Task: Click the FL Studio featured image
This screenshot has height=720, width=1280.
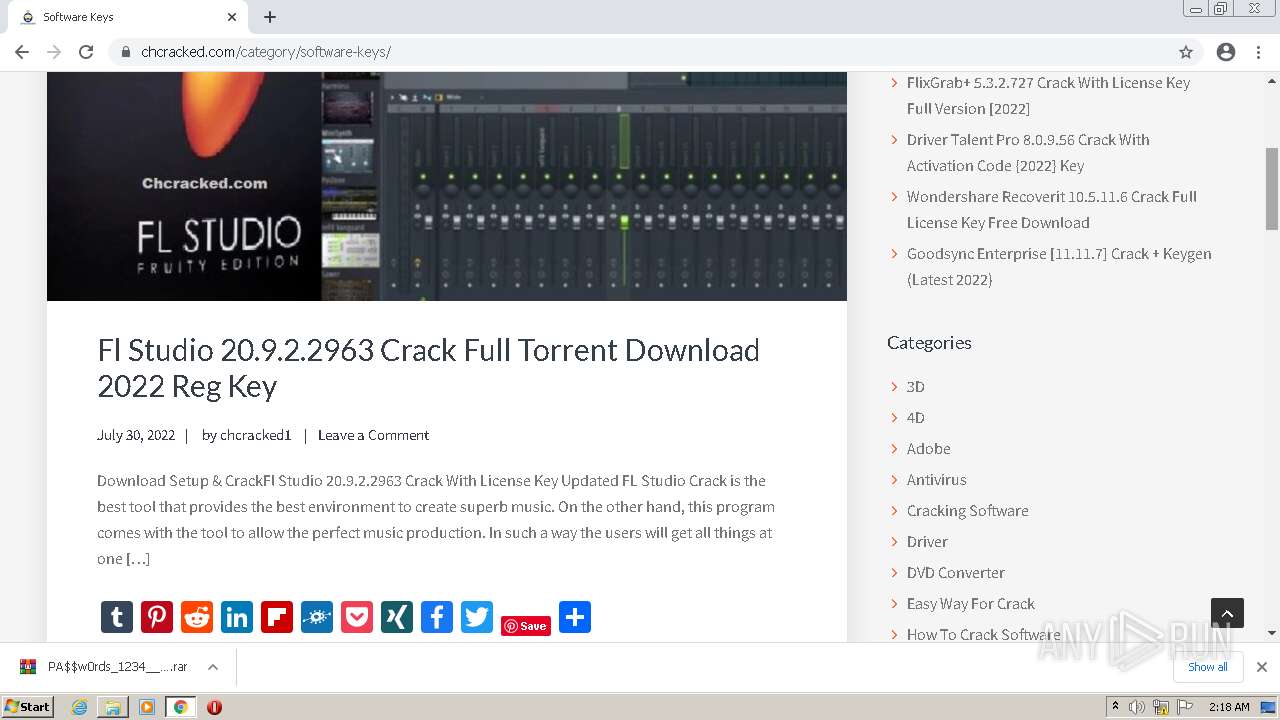Action: point(447,186)
